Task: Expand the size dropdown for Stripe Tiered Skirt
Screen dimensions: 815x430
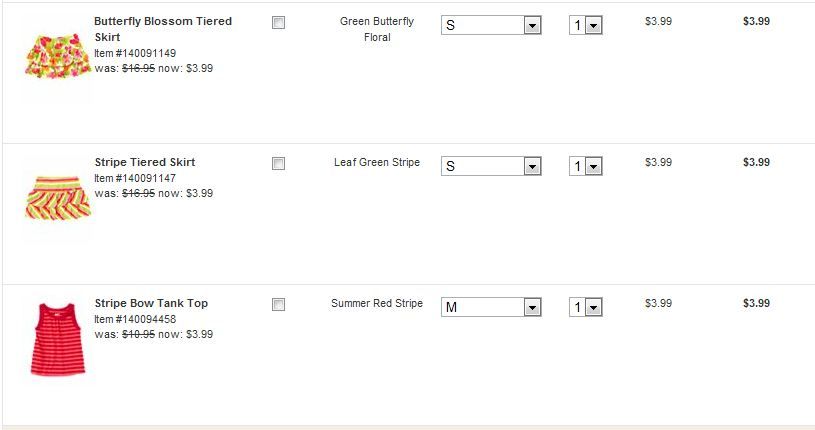Action: tap(491, 166)
